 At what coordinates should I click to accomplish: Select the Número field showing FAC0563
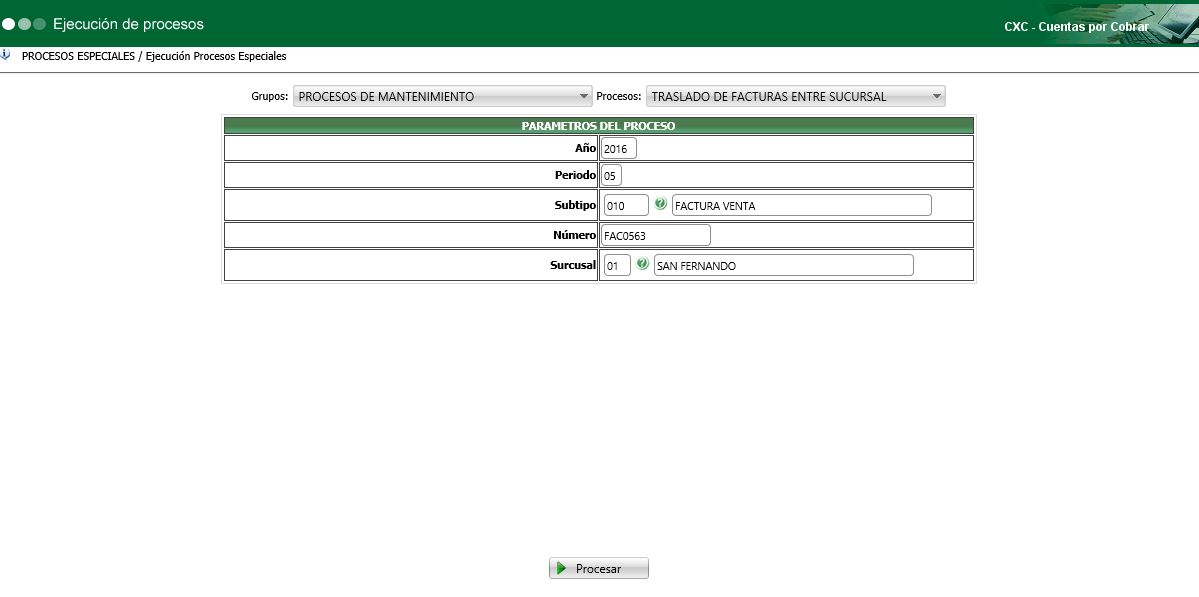[655, 234]
